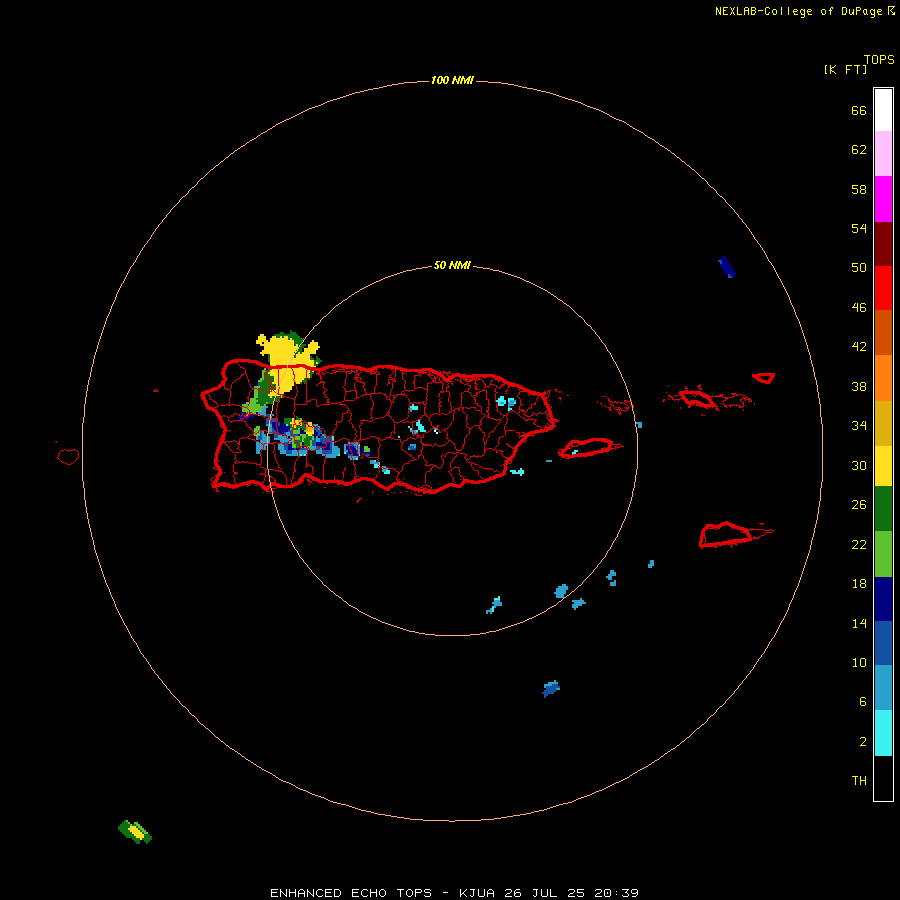Click the 46 legend value

click(x=859, y=308)
